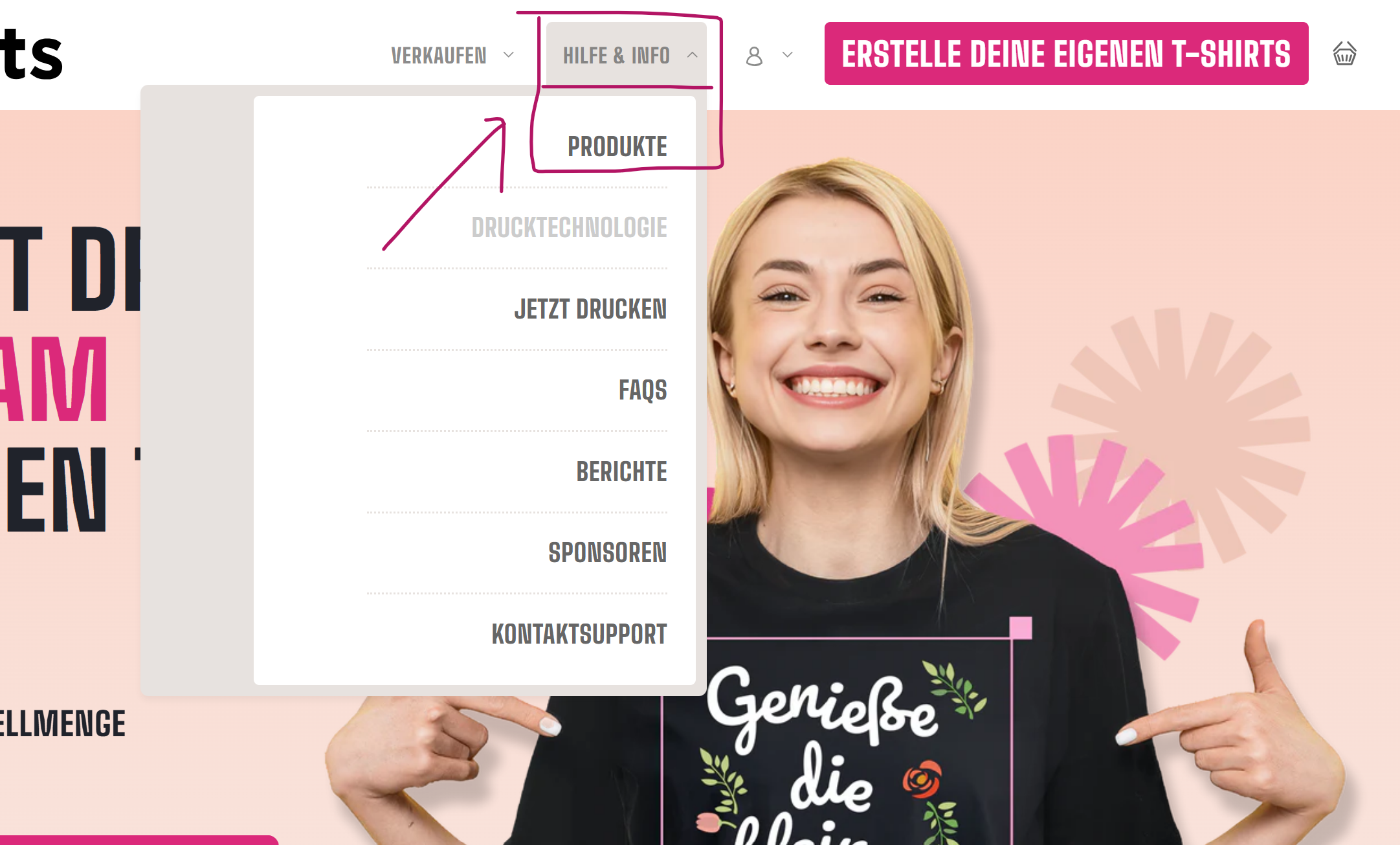Collapse the Hilfe & Info chevron
Screen dimensions: 1400x845
pyautogui.click(x=692, y=55)
